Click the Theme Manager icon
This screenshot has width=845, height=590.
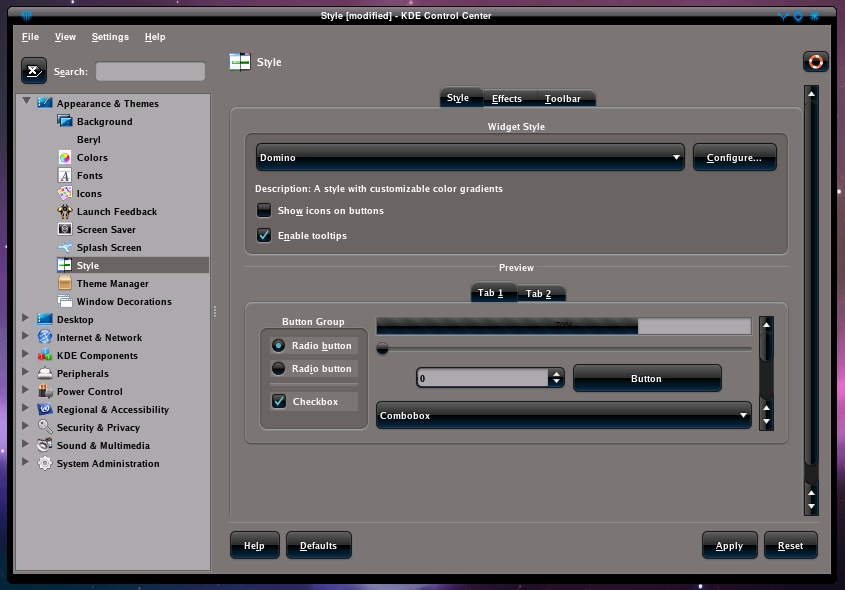click(x=65, y=283)
